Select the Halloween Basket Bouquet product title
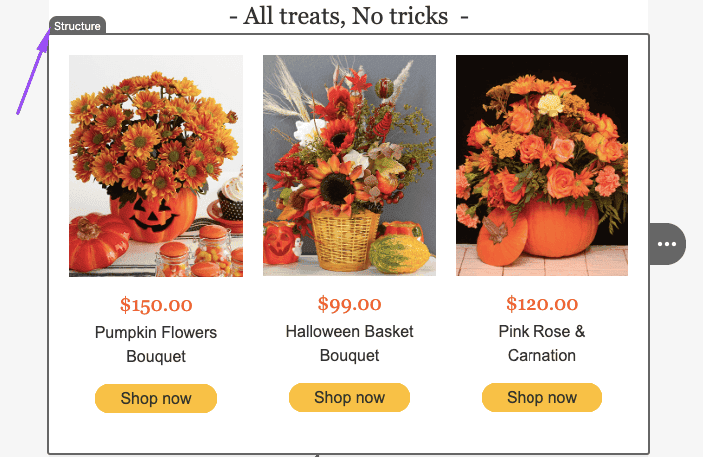 coord(349,343)
